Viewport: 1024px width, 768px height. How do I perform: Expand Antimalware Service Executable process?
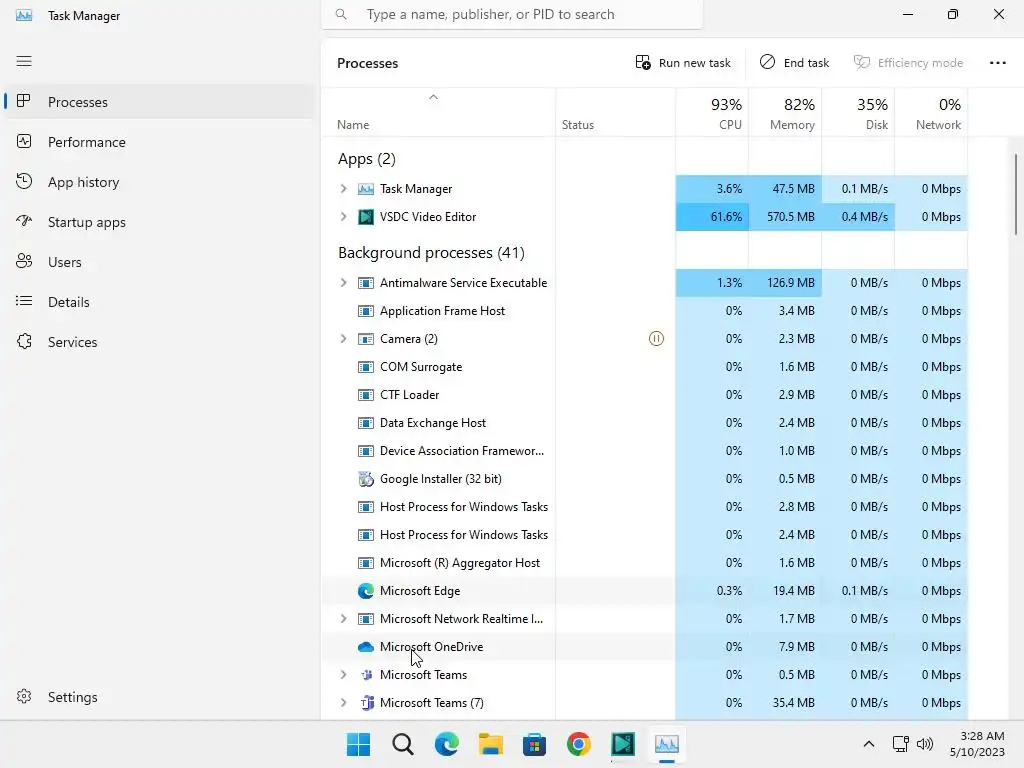[x=344, y=283]
